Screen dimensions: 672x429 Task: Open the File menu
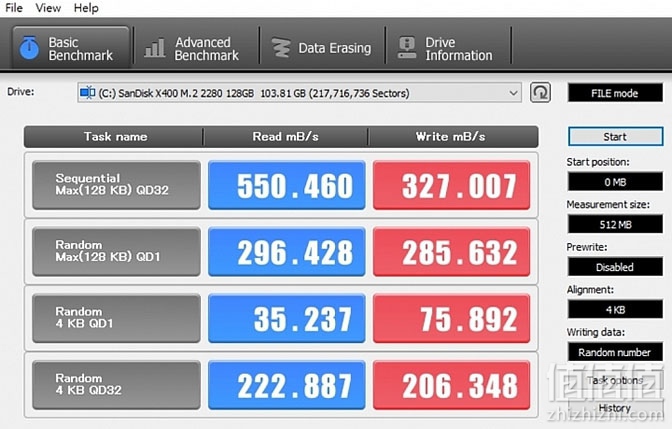14,8
